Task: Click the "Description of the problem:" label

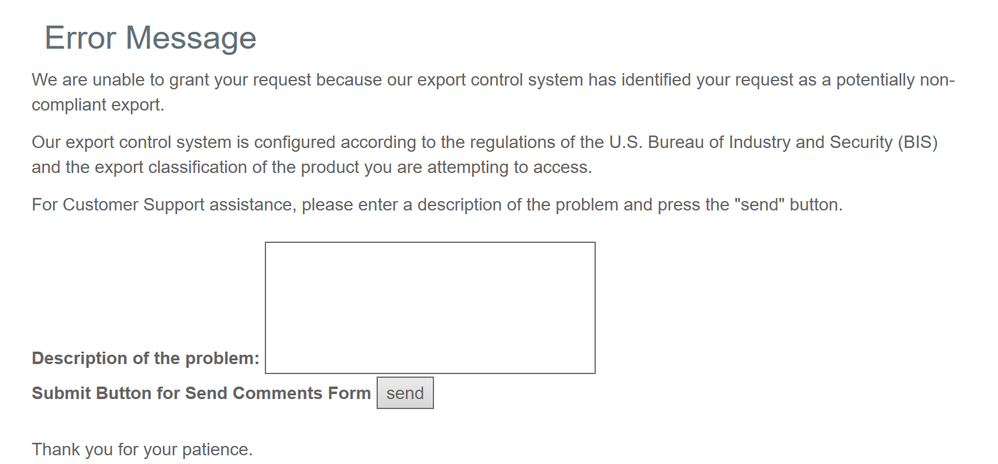Action: 145,358
